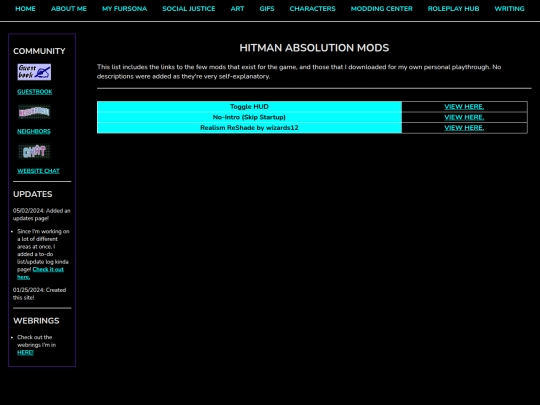Screen dimensions: 540x405
Task: View the No-Intro (Skip Startup) mod link
Action: (x=464, y=117)
